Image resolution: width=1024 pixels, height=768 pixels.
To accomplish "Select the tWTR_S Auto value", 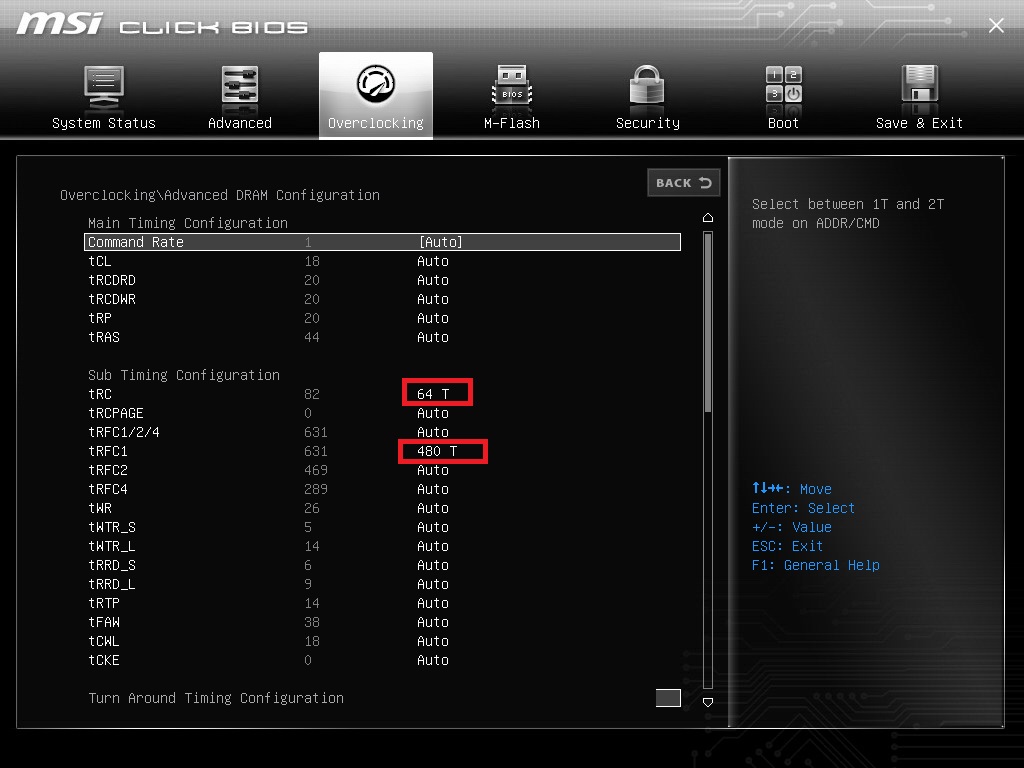I will [x=433, y=527].
